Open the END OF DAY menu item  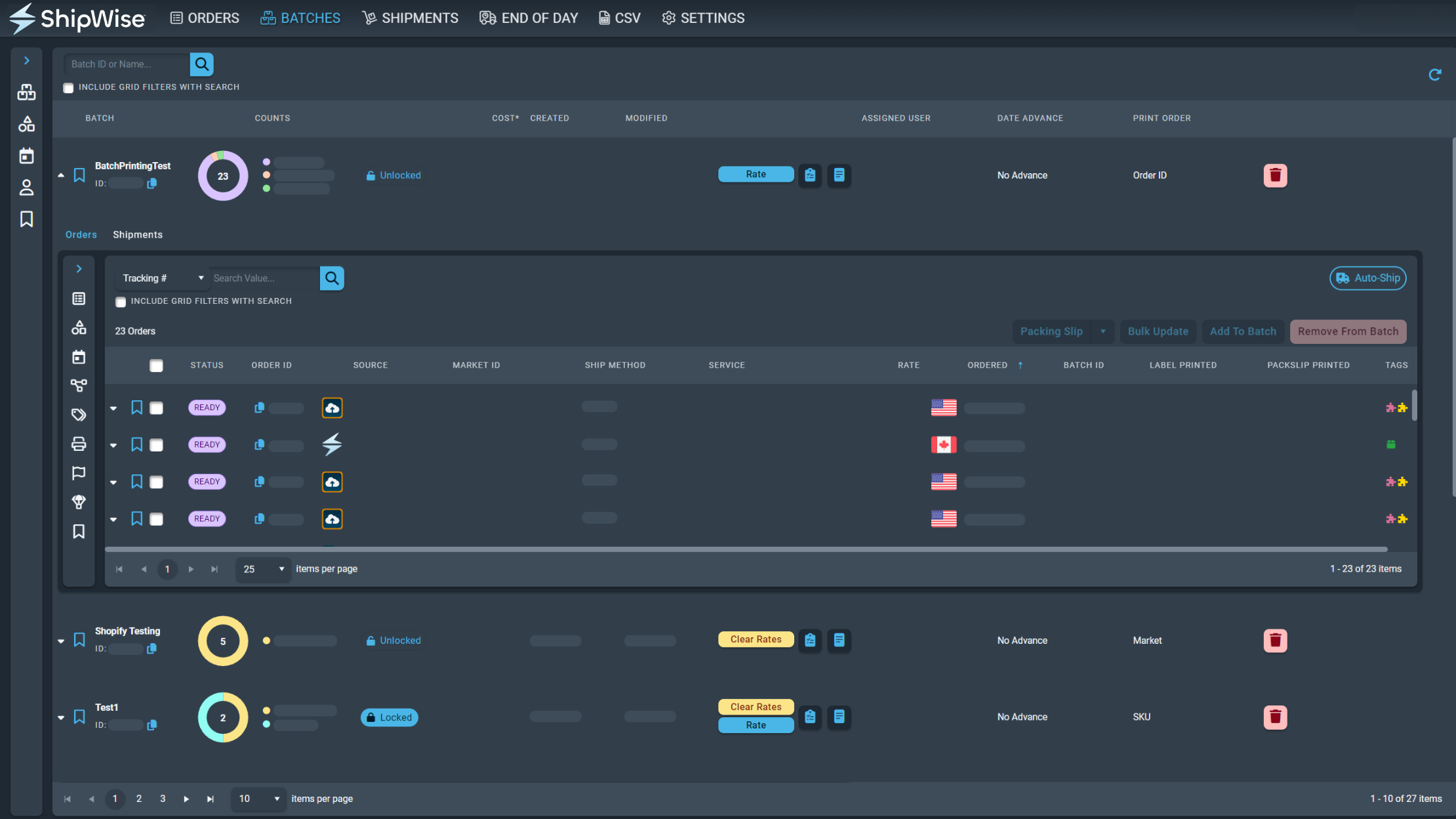click(529, 18)
